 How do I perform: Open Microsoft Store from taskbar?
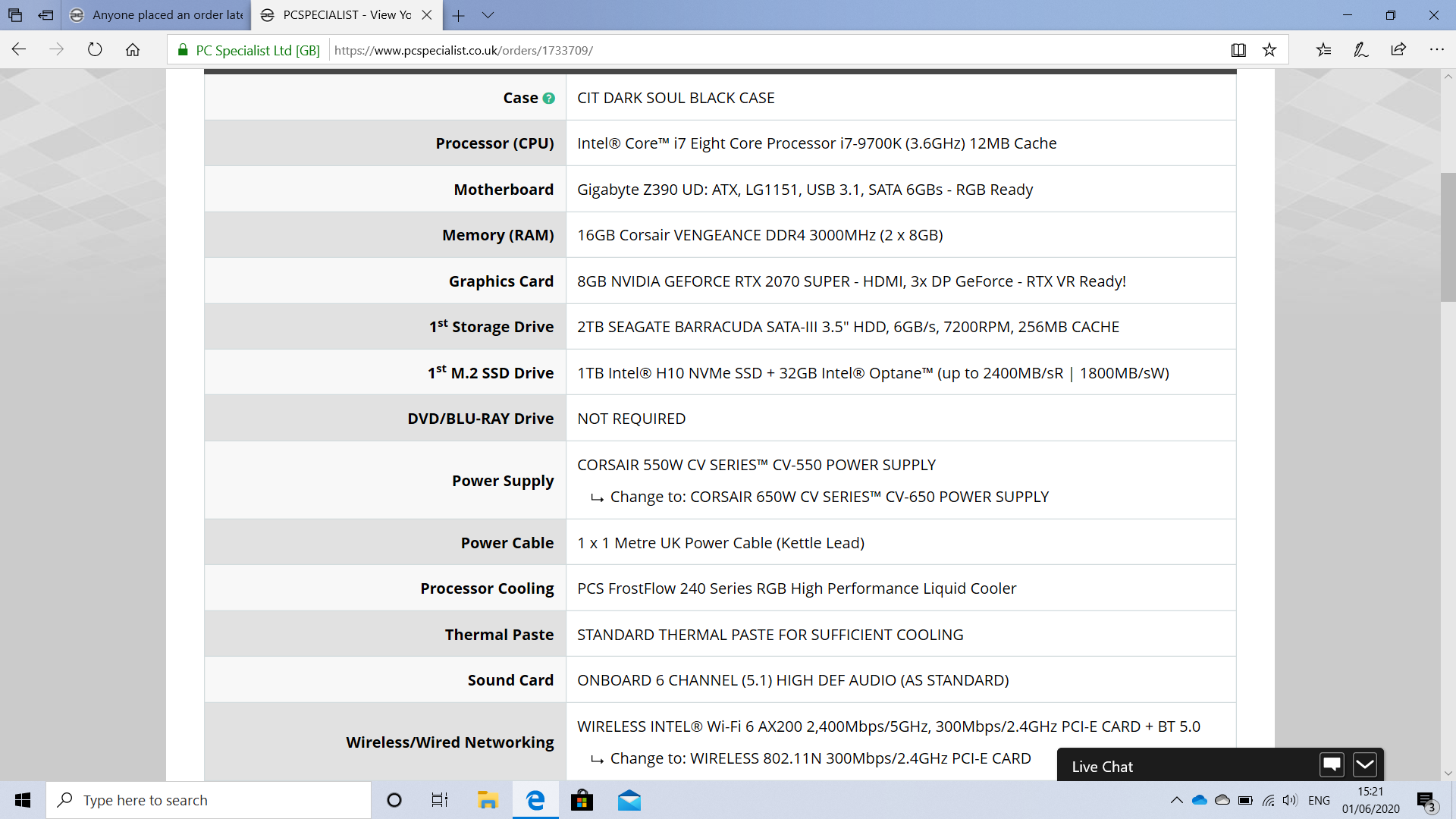[582, 800]
